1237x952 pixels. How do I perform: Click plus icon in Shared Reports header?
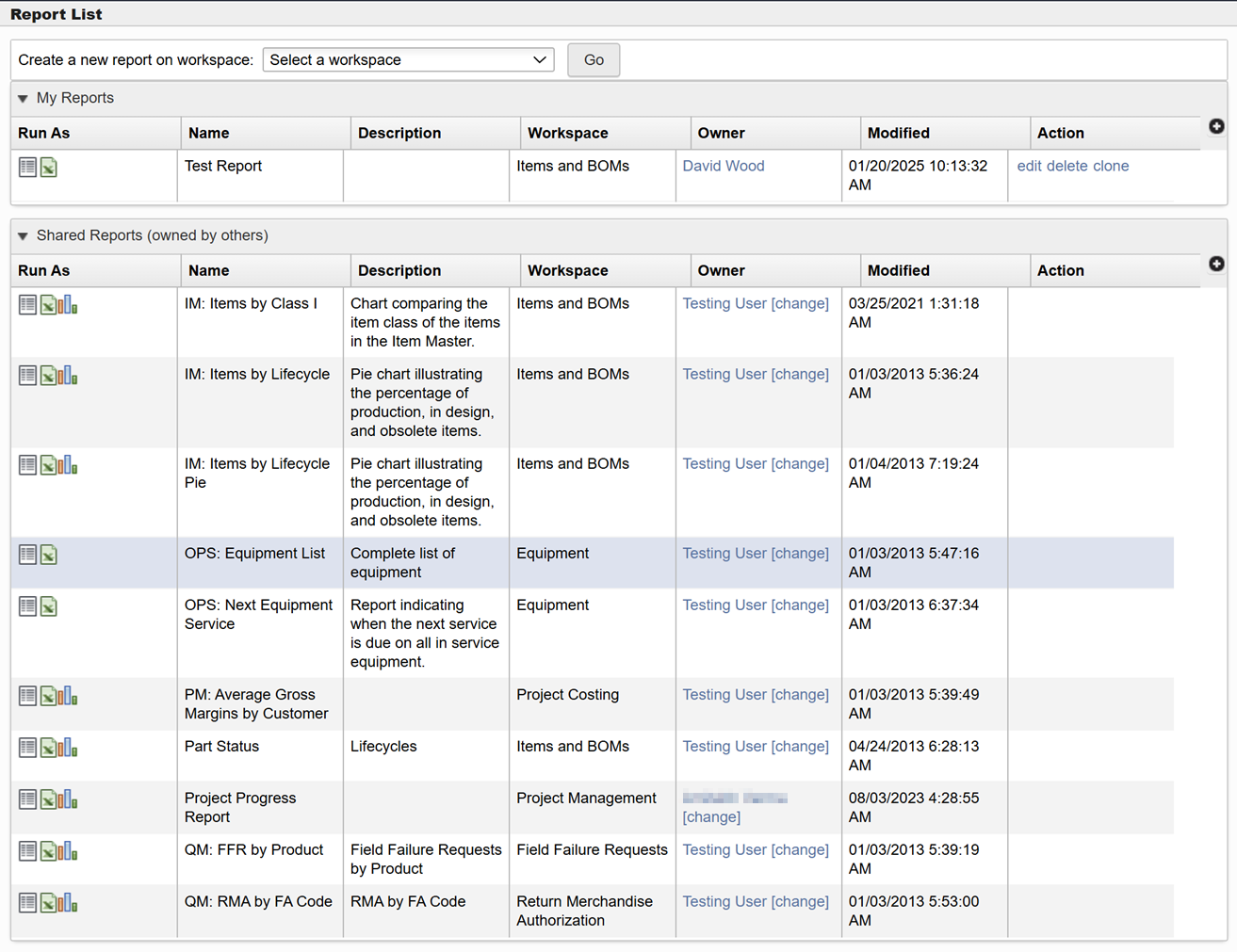point(1216,264)
